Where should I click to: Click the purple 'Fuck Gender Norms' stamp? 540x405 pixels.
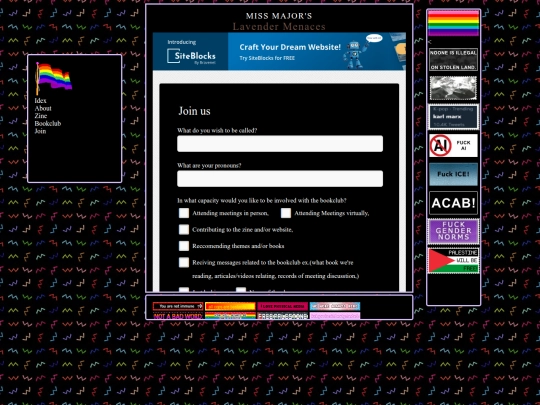point(453,231)
